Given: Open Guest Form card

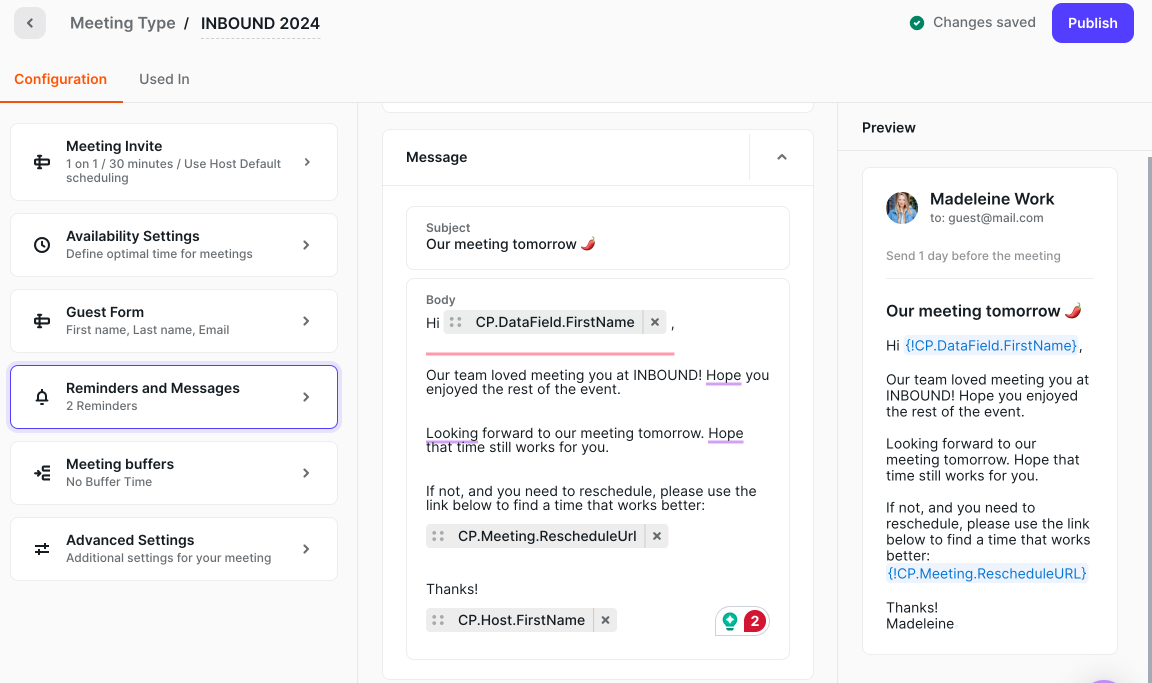Looking at the screenshot, I should 173,321.
